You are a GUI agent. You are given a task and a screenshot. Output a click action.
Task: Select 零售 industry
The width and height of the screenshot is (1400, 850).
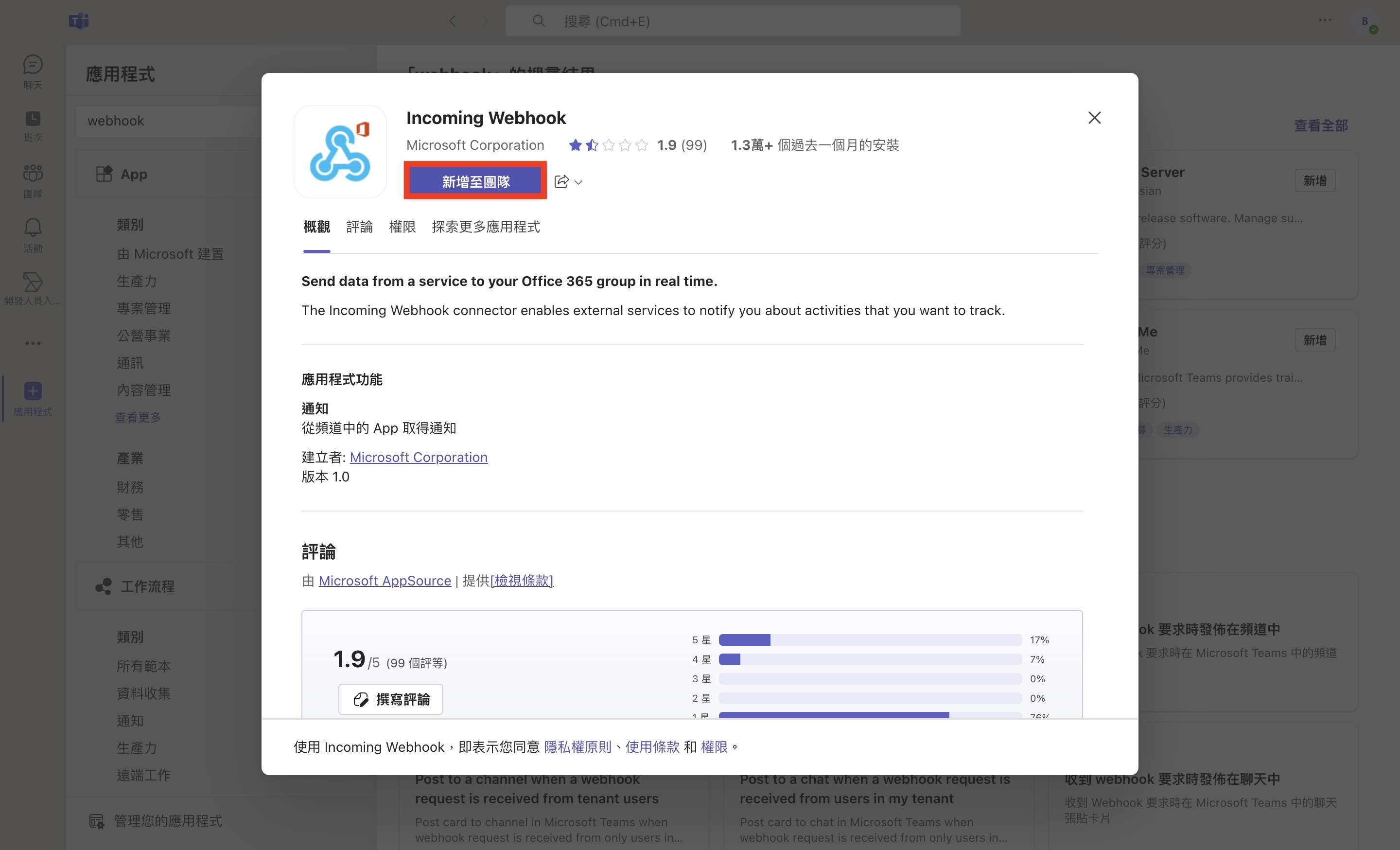pos(130,515)
